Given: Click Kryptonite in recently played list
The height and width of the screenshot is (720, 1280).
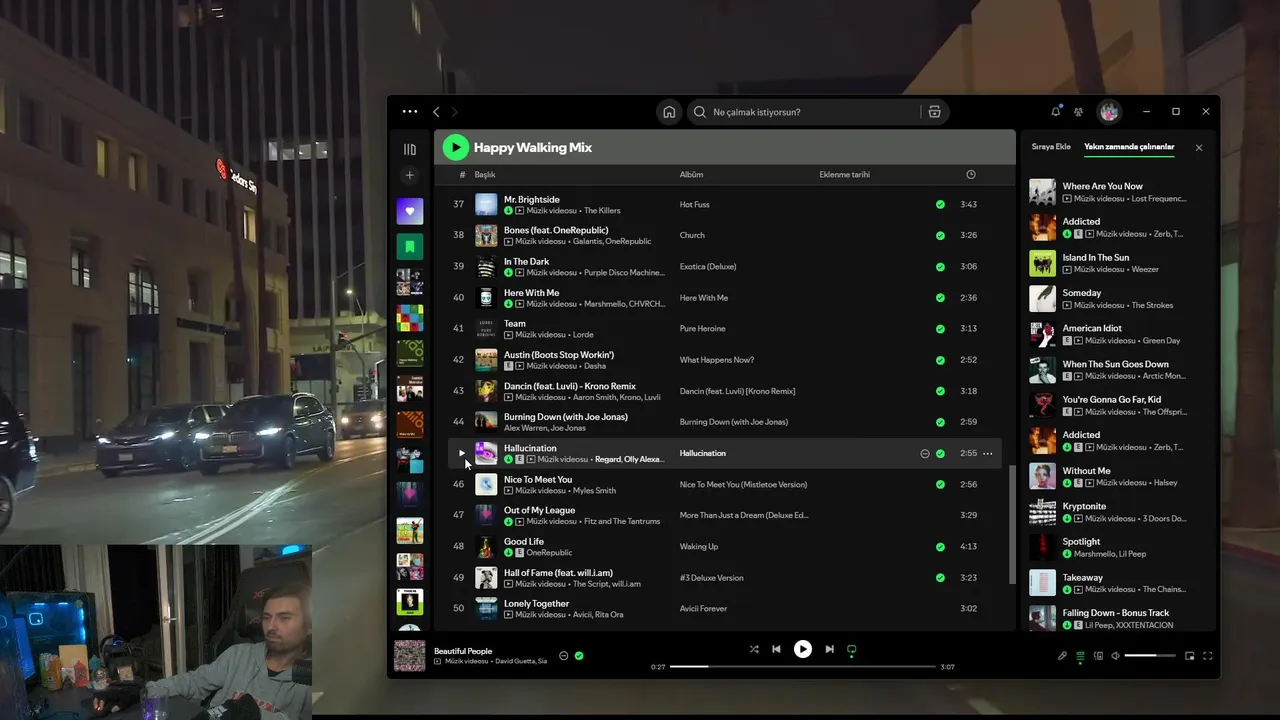Looking at the screenshot, I should (1084, 507).
